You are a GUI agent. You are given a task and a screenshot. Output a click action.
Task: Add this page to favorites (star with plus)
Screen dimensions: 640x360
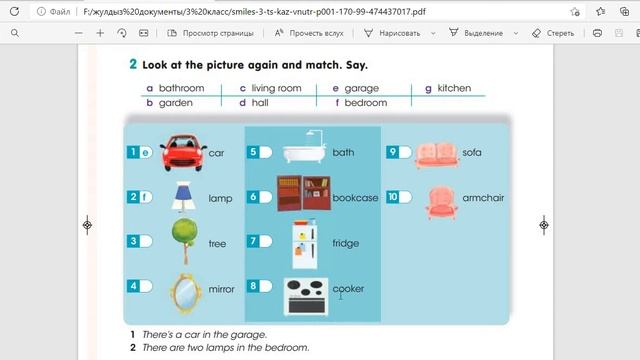coord(576,12)
